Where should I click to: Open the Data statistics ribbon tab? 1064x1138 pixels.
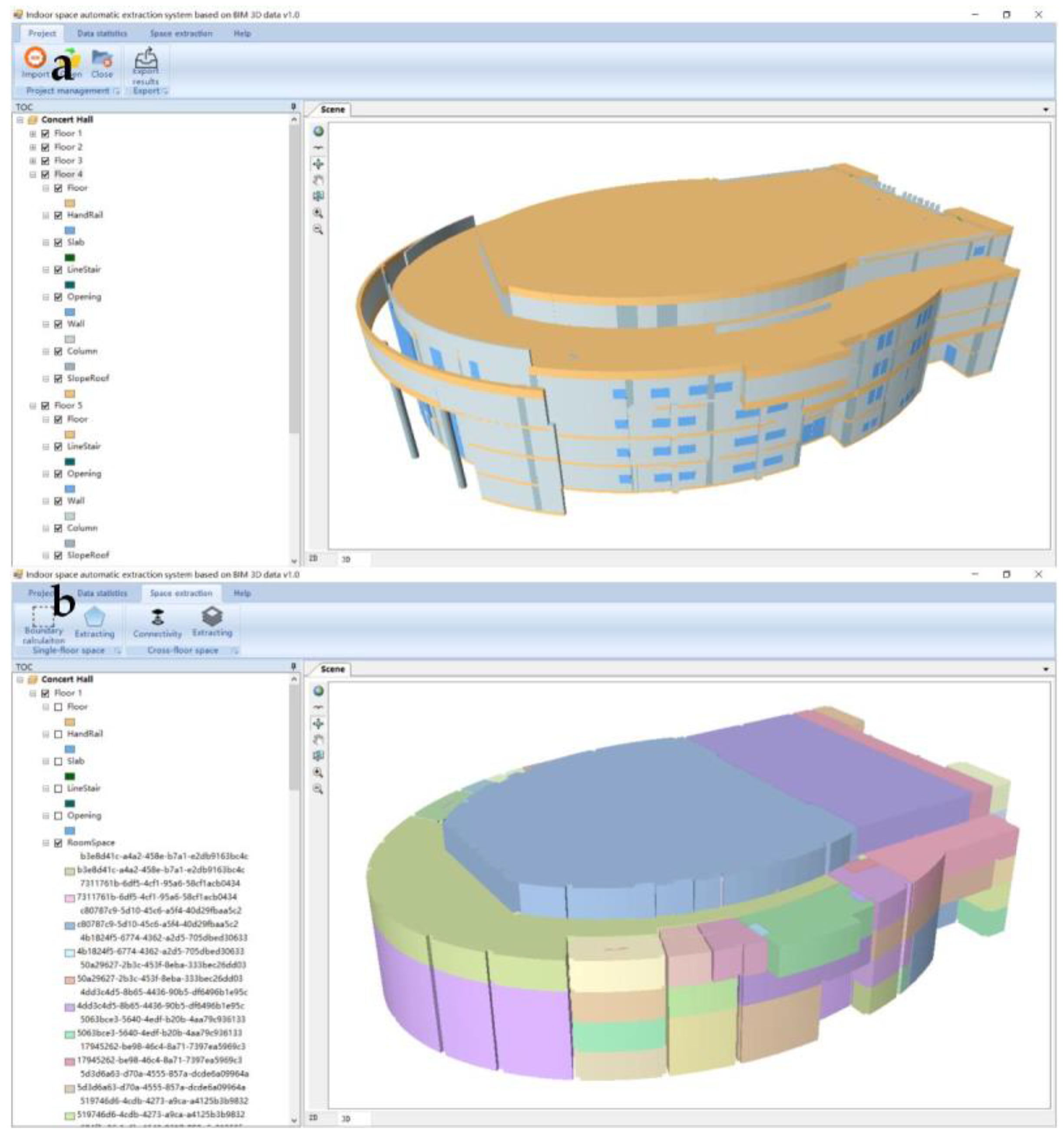(102, 33)
